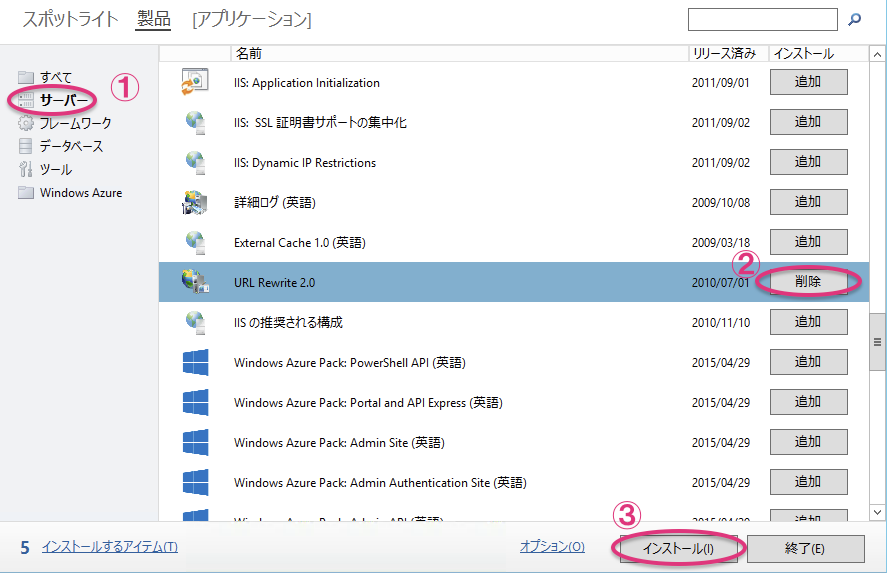
Task: Select the URL Rewrite 2.0 row text
Action: pyautogui.click(x=274, y=282)
